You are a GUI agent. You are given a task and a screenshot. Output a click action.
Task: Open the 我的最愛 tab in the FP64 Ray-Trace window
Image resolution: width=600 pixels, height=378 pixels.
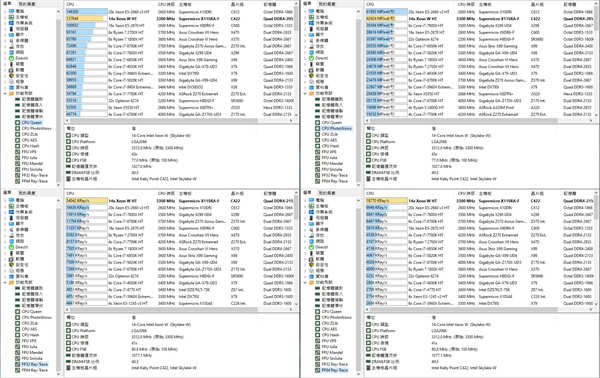coord(327,193)
